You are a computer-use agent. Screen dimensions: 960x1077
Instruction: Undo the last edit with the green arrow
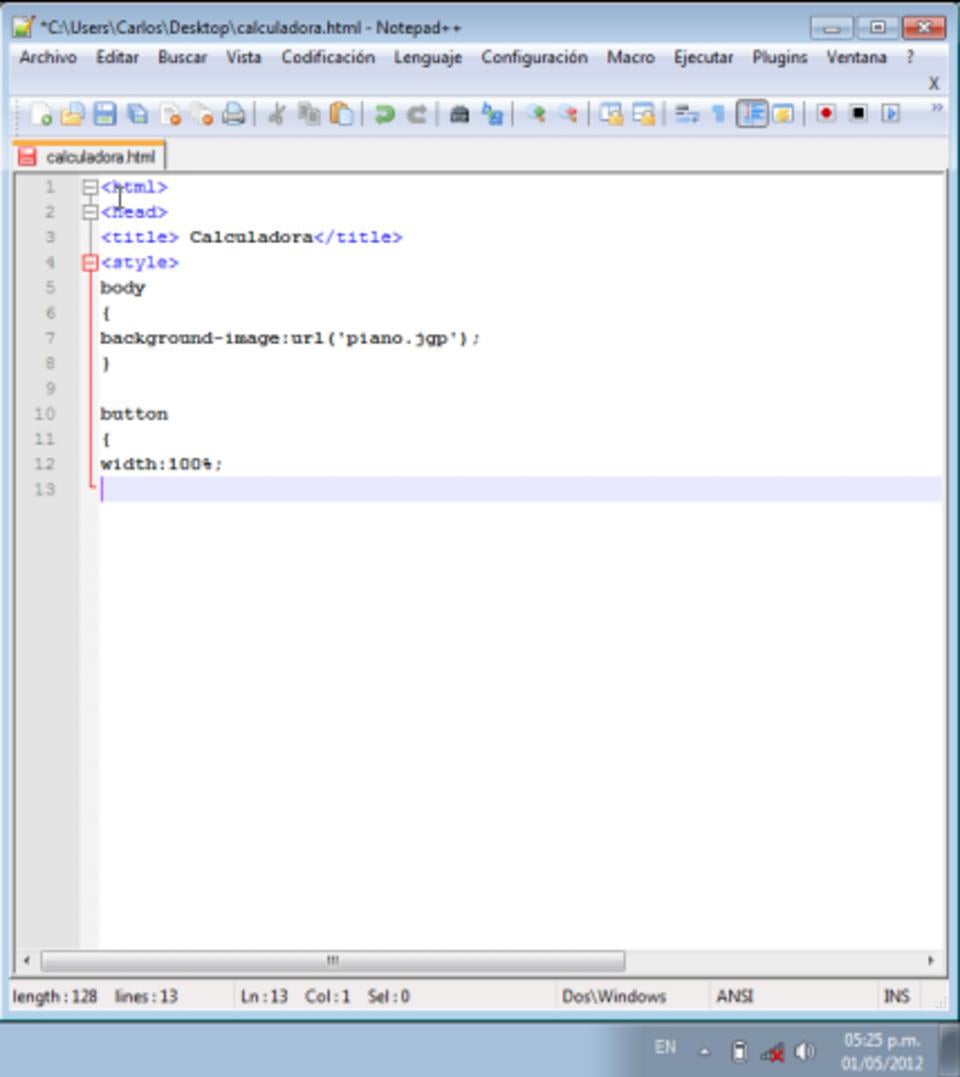click(385, 114)
